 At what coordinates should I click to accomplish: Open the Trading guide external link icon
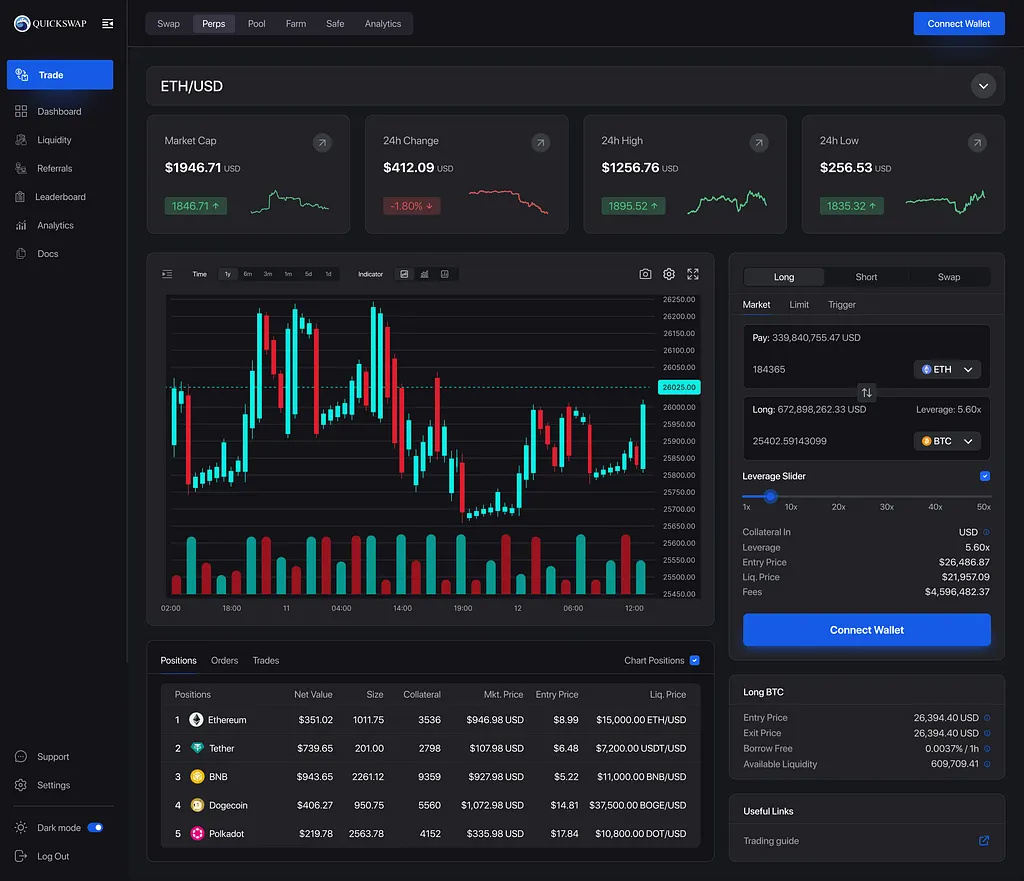984,841
